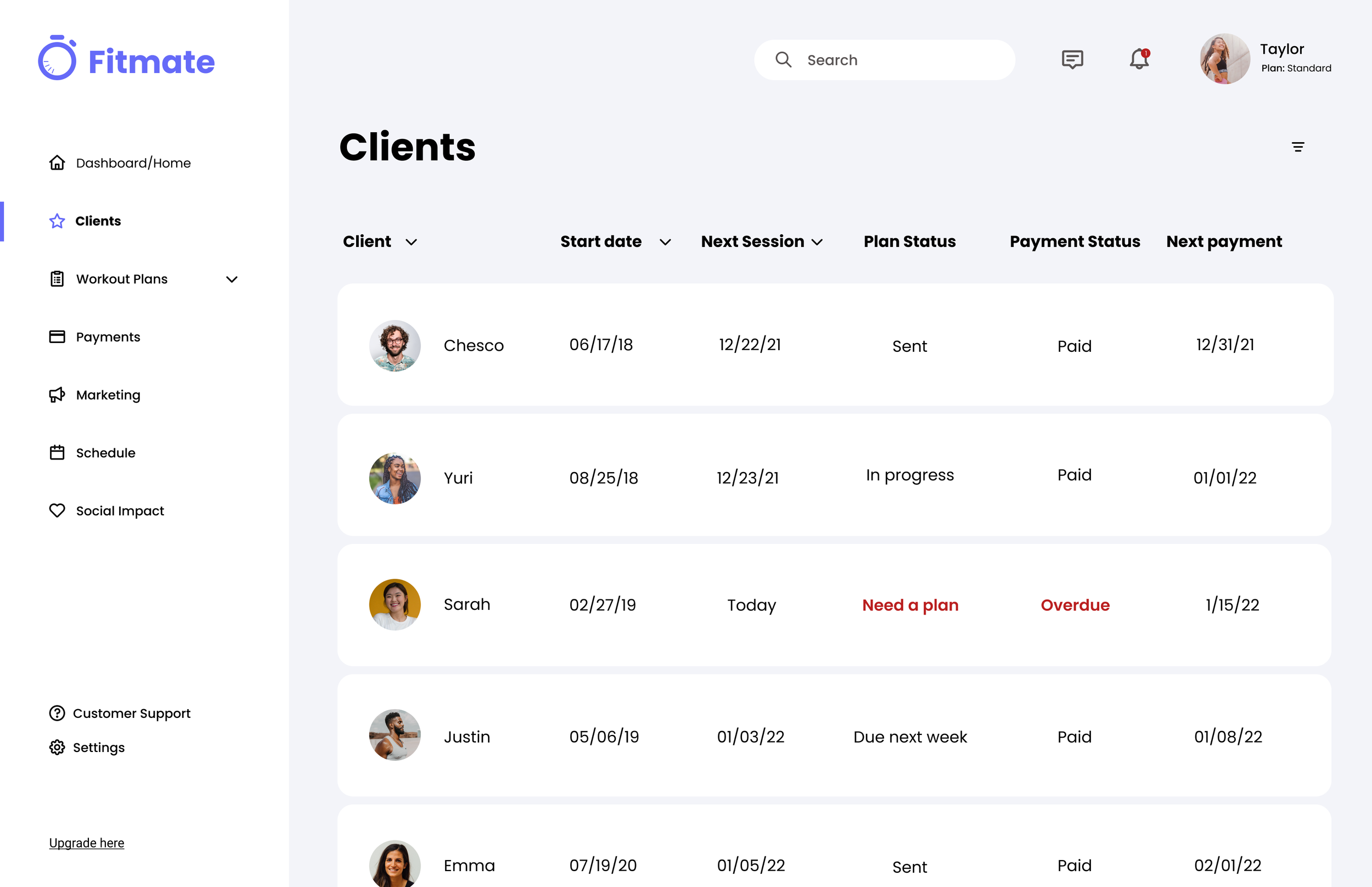The height and width of the screenshot is (887, 1372).
Task: Click the Upgrade here link
Action: [86, 843]
